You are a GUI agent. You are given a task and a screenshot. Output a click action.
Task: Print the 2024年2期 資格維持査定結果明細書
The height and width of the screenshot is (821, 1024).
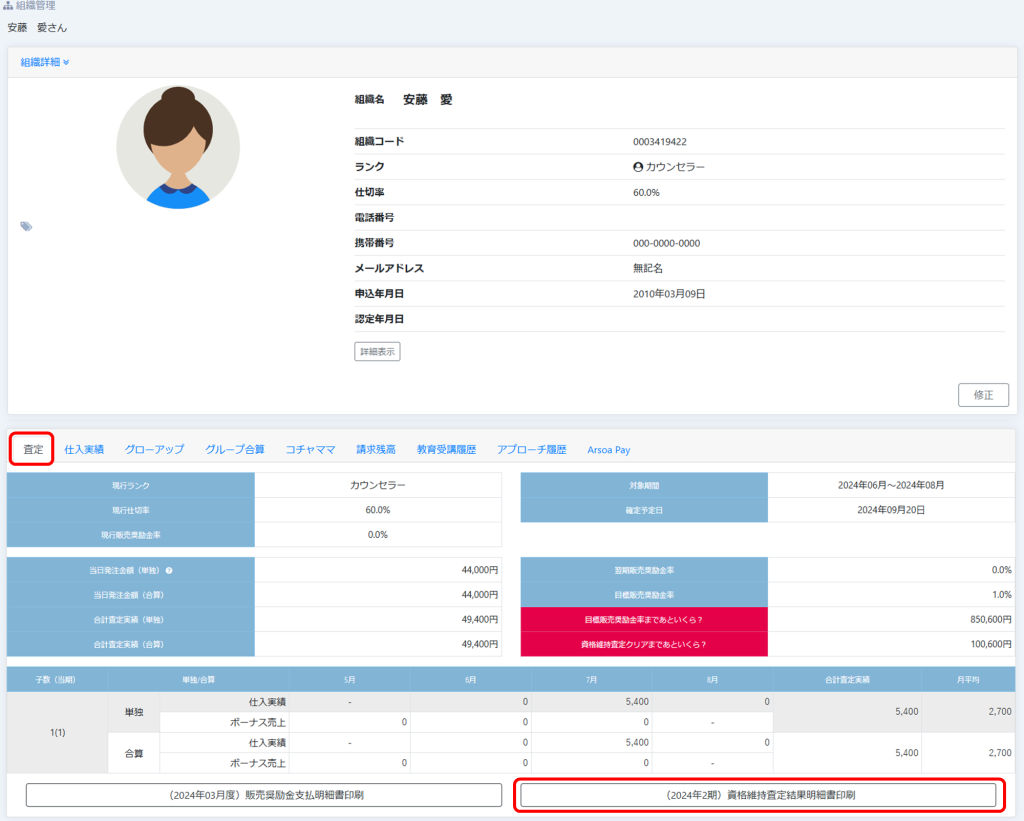coord(758,795)
